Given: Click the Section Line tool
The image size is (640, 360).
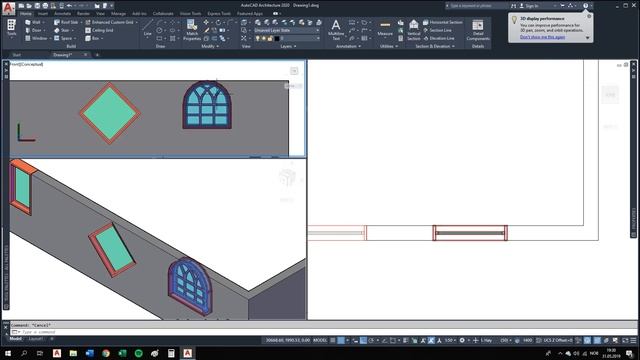Looking at the screenshot, I should (x=438, y=30).
